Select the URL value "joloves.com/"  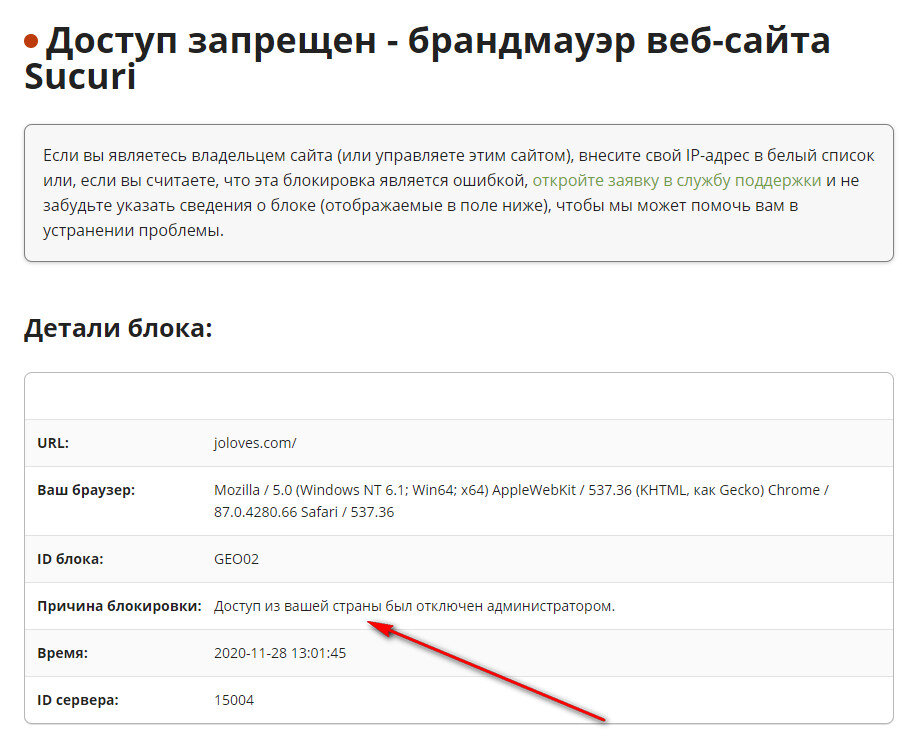pyautogui.click(x=255, y=443)
